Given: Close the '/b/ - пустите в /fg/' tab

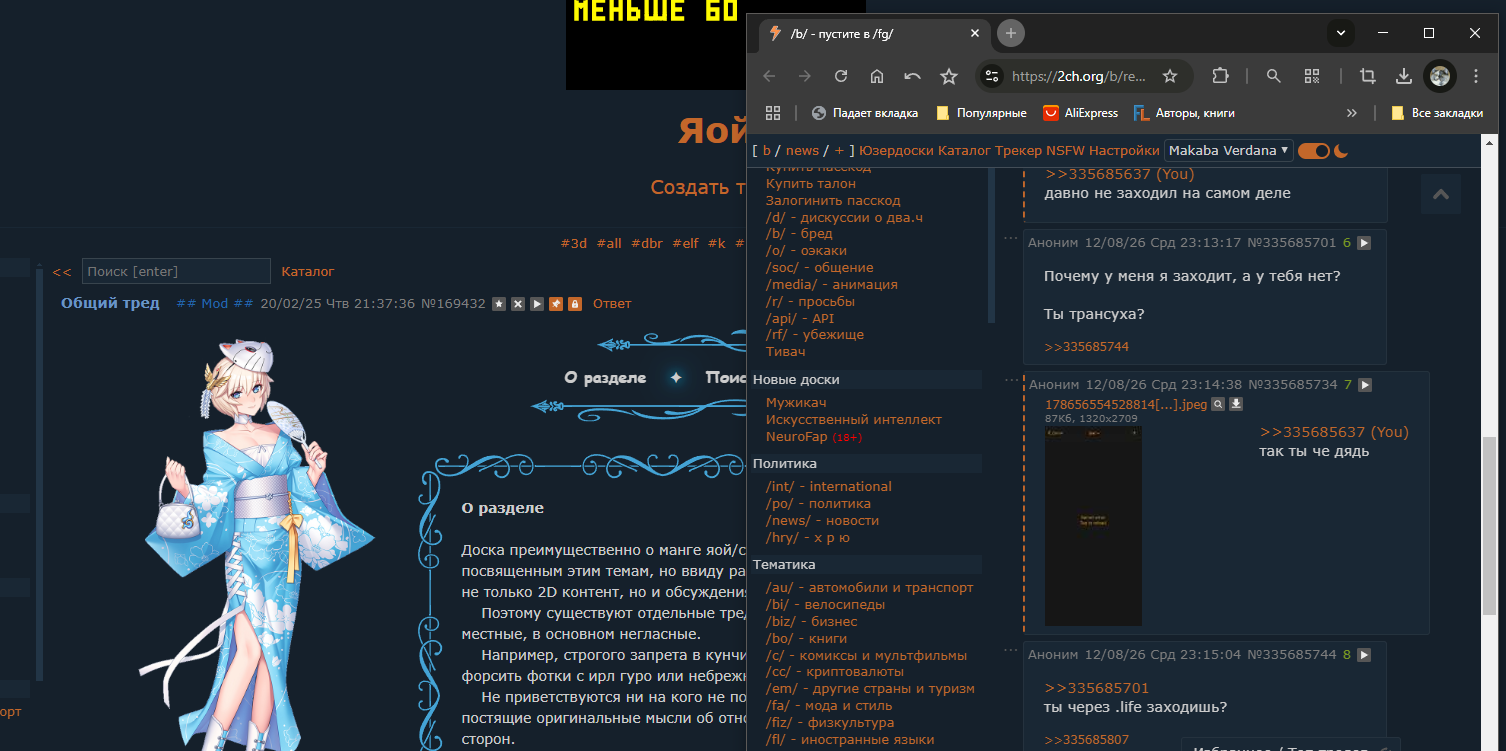Looking at the screenshot, I should (x=975, y=33).
